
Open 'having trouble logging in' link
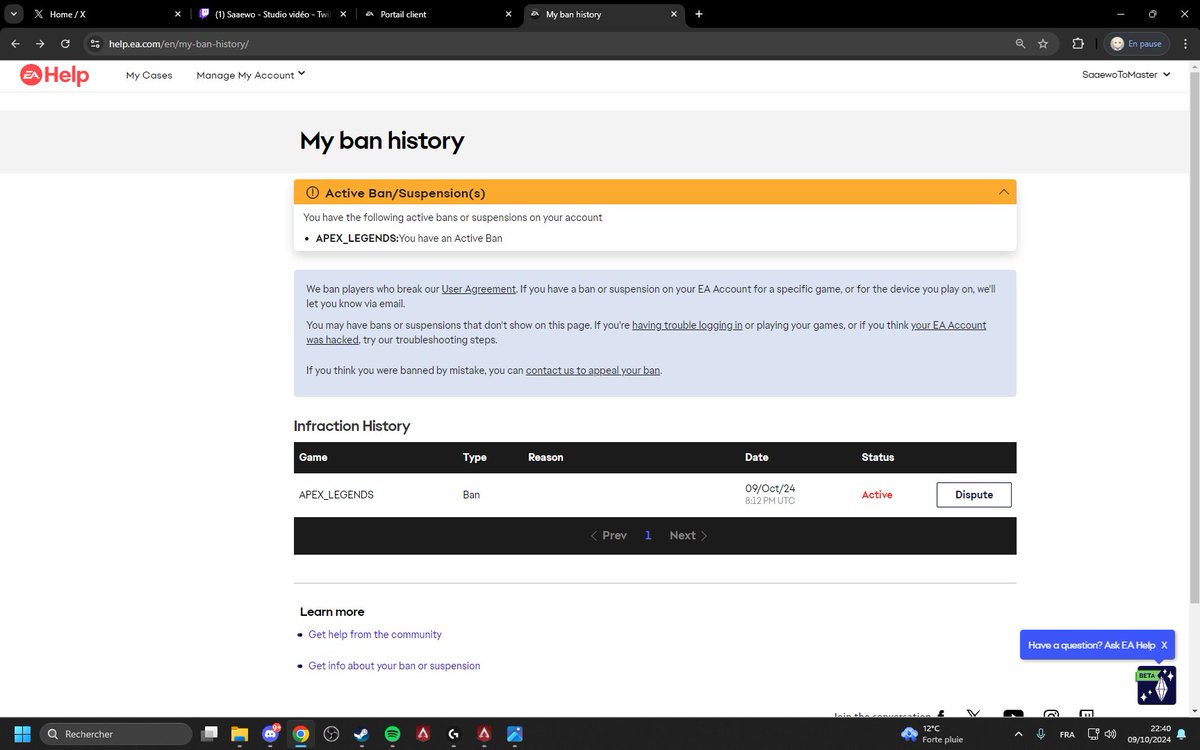tap(687, 325)
